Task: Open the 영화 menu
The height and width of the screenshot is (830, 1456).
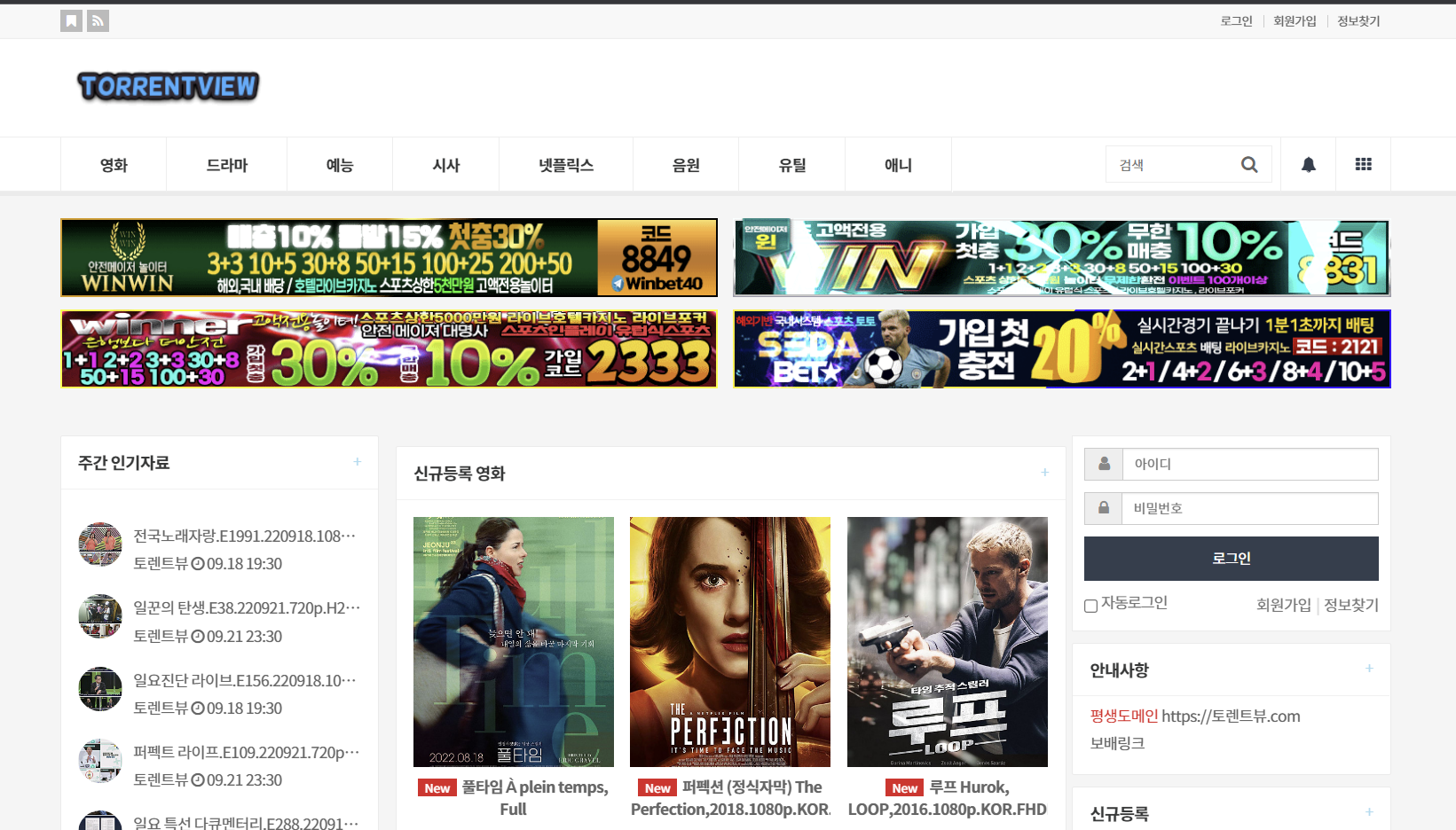Action: pyautogui.click(x=114, y=164)
